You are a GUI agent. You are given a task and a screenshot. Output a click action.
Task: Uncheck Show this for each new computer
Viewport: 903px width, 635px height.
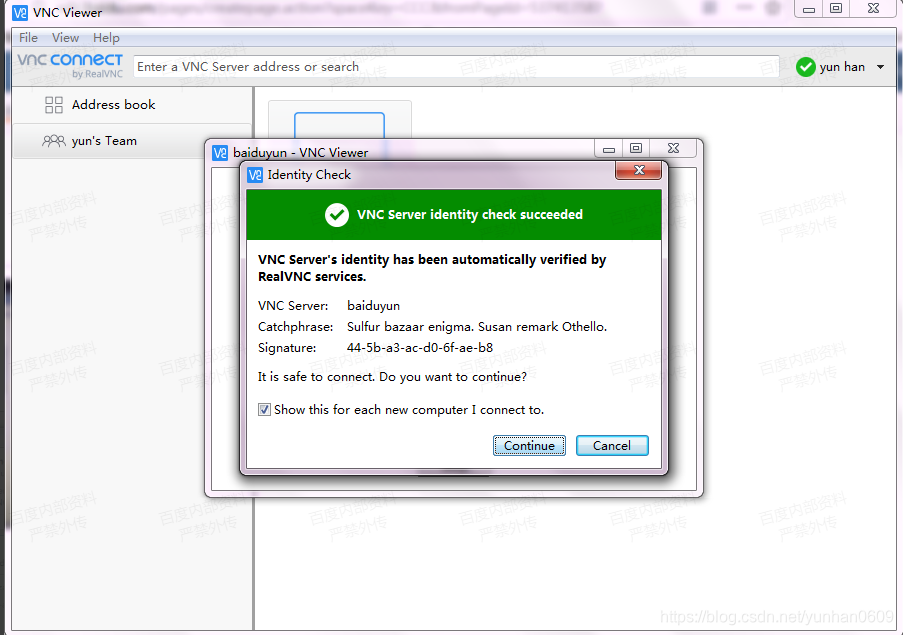coord(264,410)
